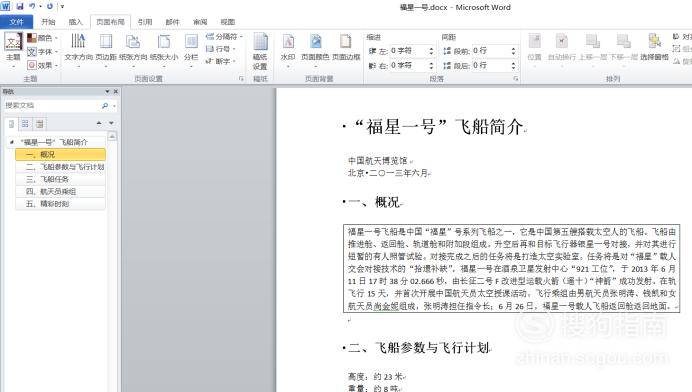
Task: Open the Margins button
Action: point(106,50)
